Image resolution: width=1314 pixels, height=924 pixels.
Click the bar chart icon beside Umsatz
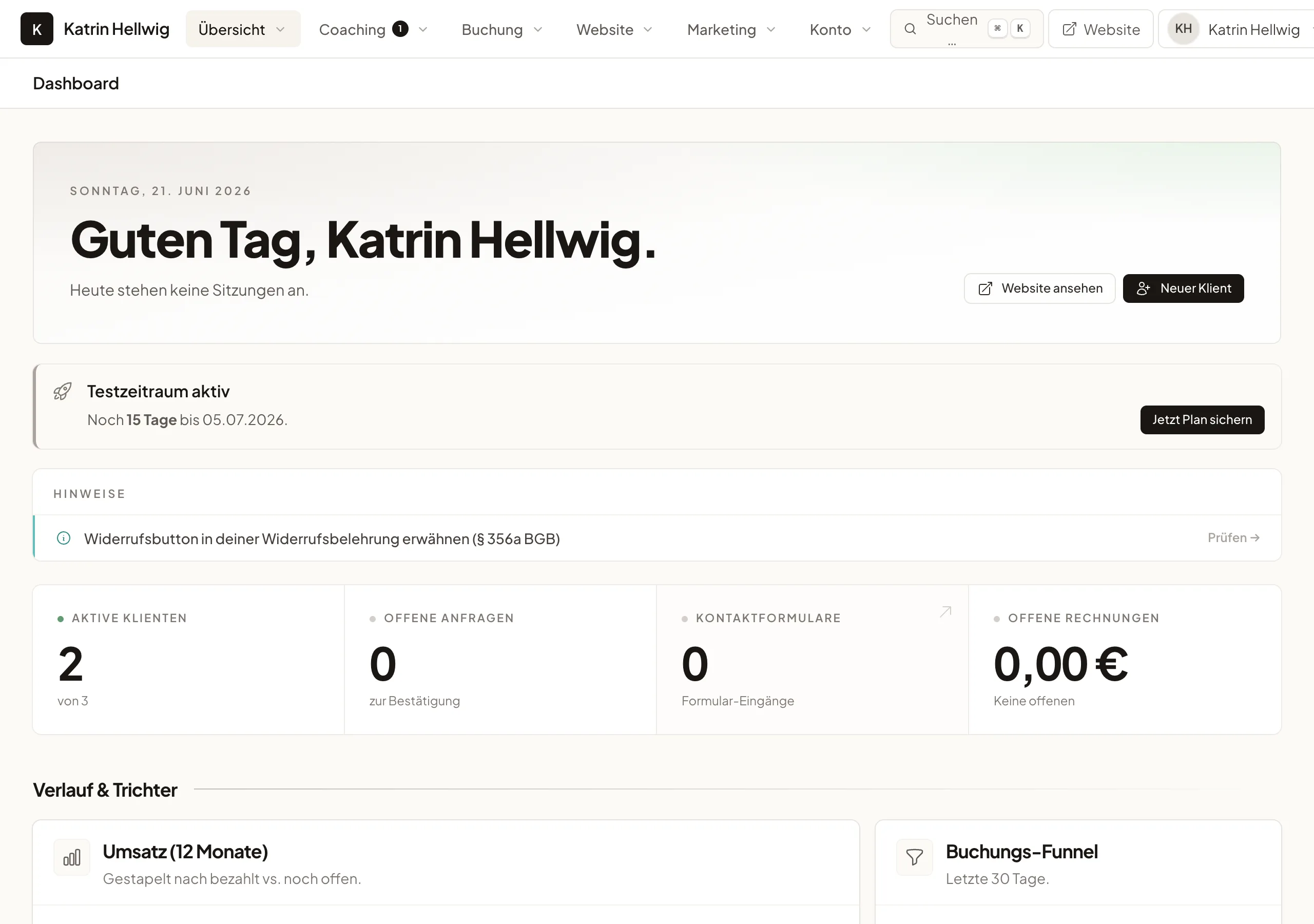point(71,858)
